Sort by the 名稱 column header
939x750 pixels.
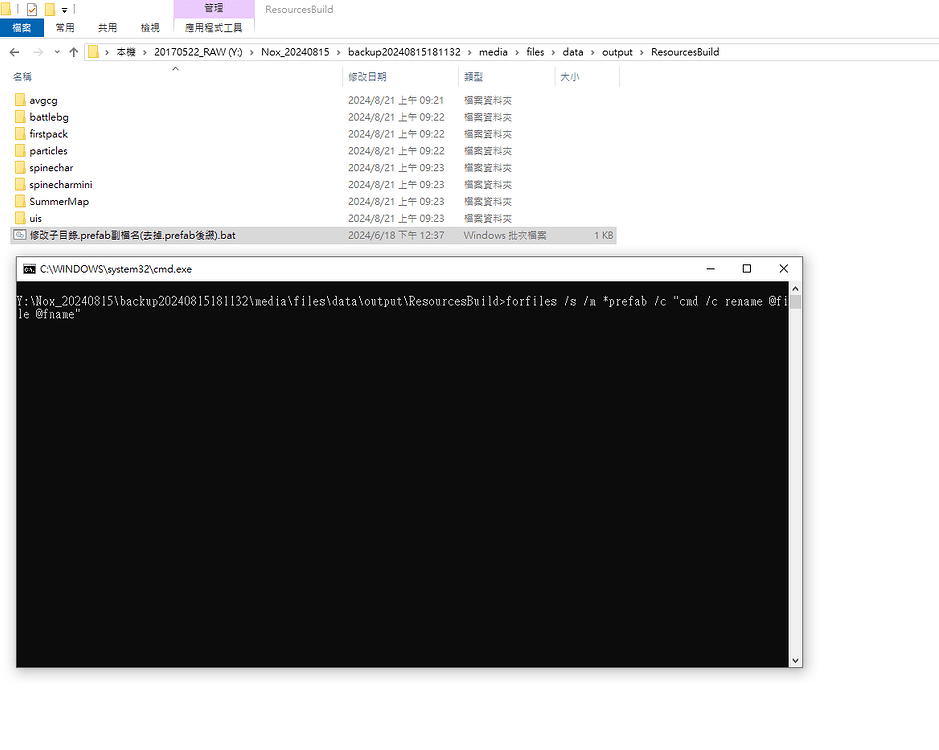pyautogui.click(x=22, y=76)
